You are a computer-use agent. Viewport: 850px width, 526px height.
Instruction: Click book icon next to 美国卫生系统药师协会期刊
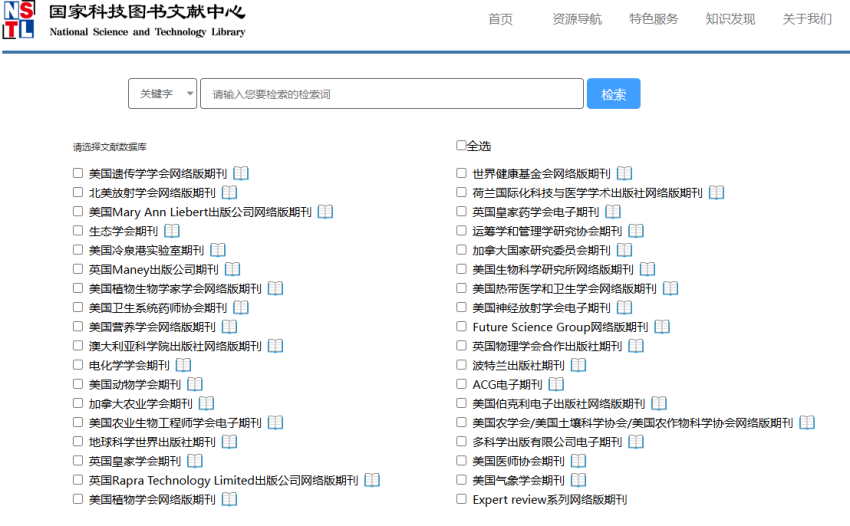241,307
